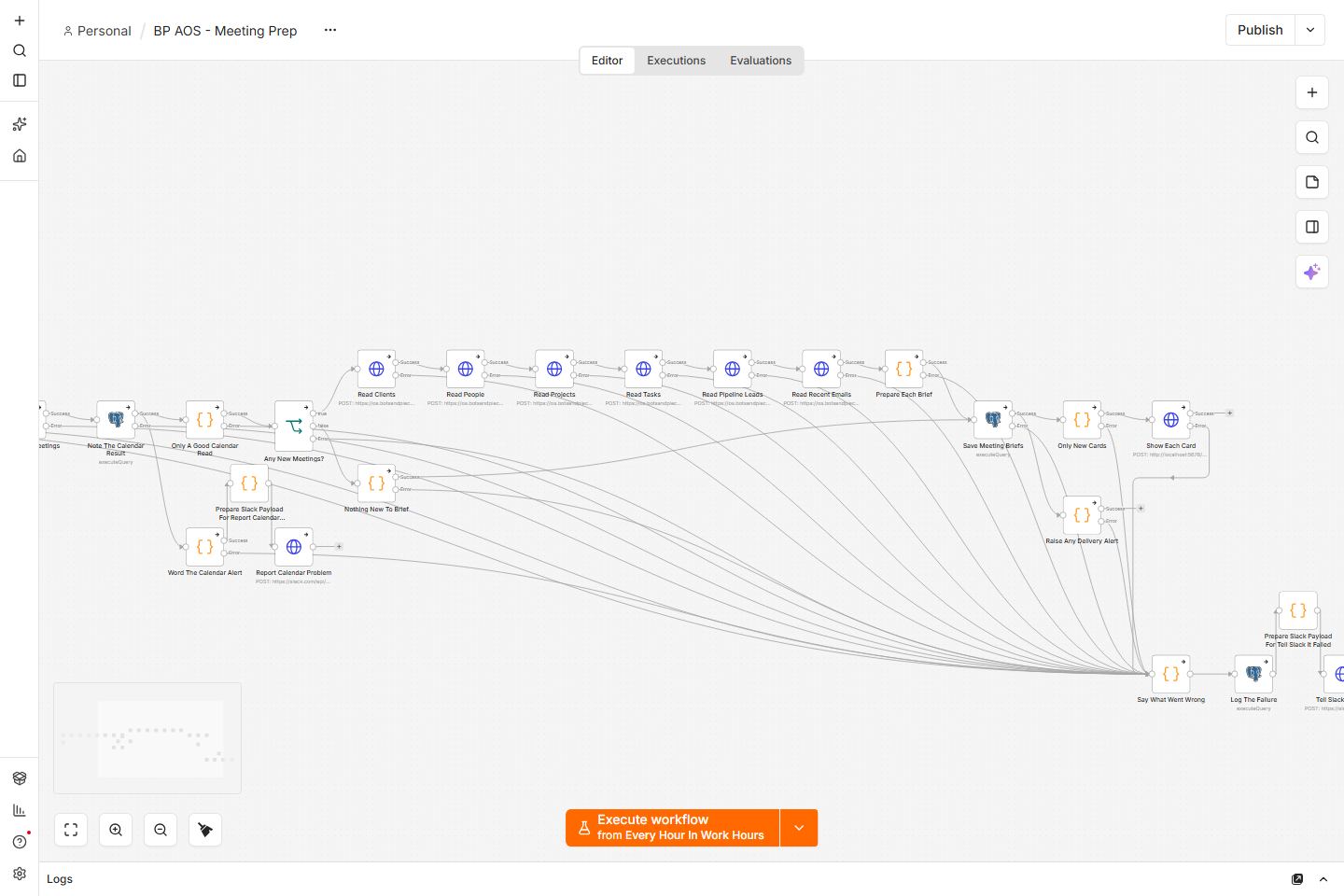This screenshot has width=1344, height=896.
Task: Toggle the right side panel icon
Action: click(x=1312, y=227)
